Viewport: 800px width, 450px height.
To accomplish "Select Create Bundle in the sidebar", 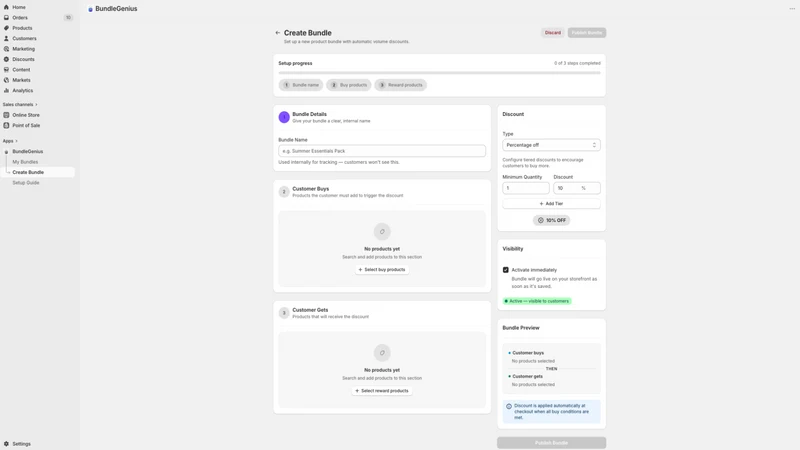I will click(x=38, y=172).
